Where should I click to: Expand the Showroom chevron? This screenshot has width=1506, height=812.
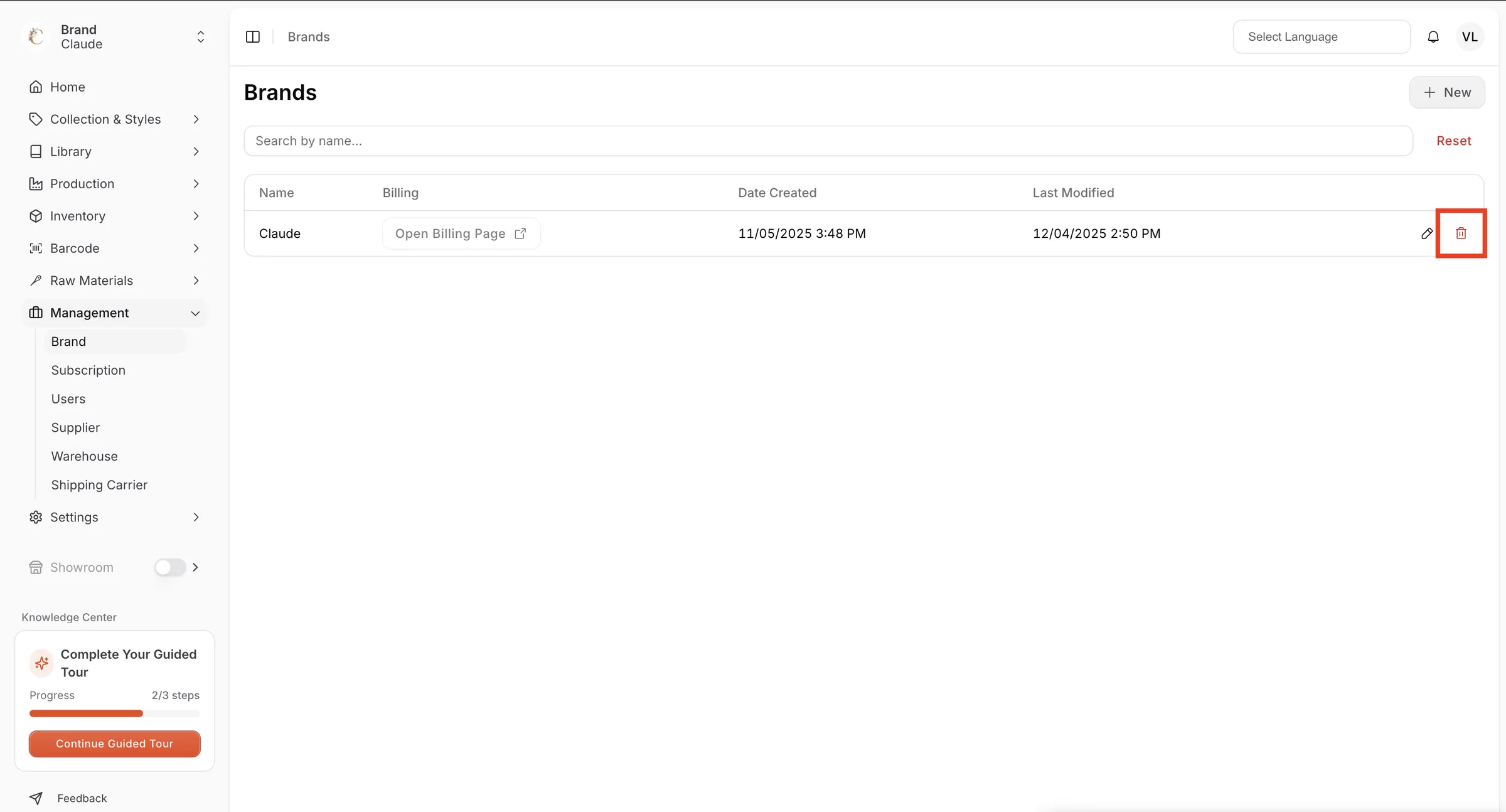pyautogui.click(x=195, y=567)
